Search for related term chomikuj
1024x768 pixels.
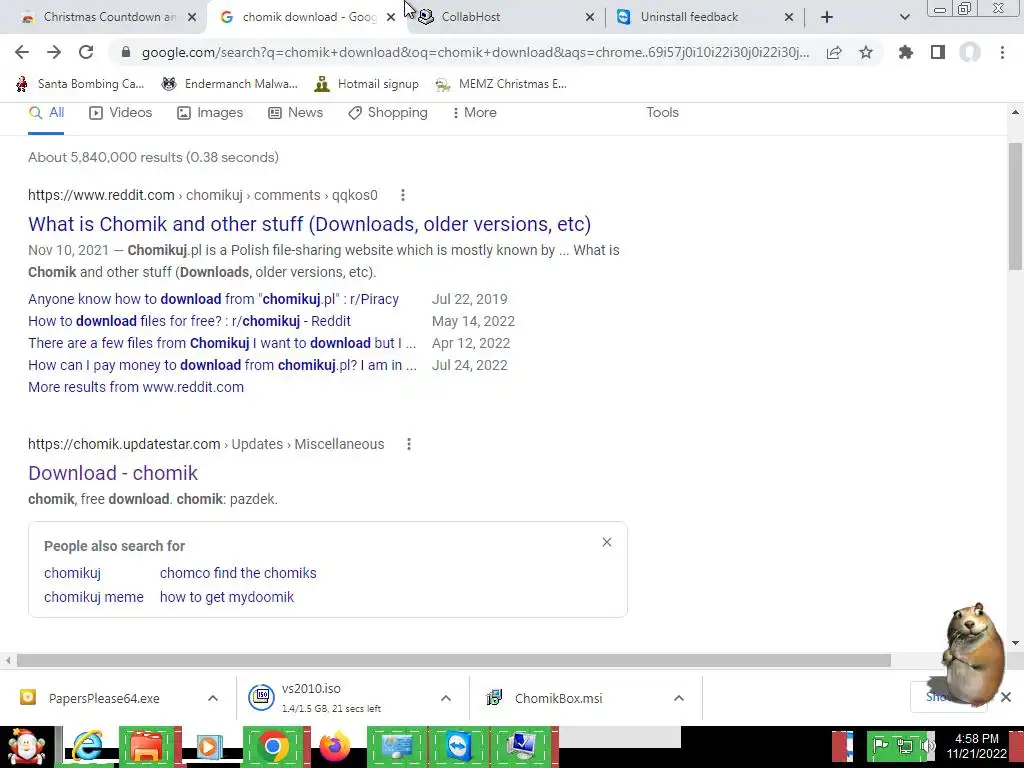(x=72, y=573)
